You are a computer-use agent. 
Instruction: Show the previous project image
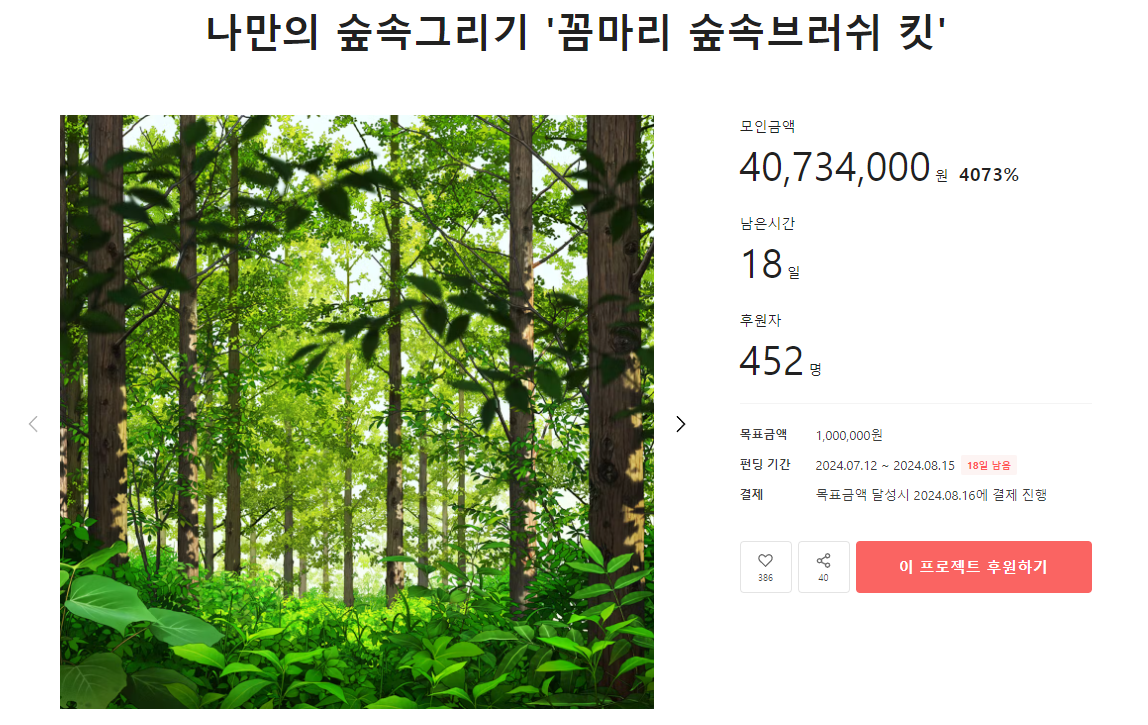pyautogui.click(x=33, y=424)
